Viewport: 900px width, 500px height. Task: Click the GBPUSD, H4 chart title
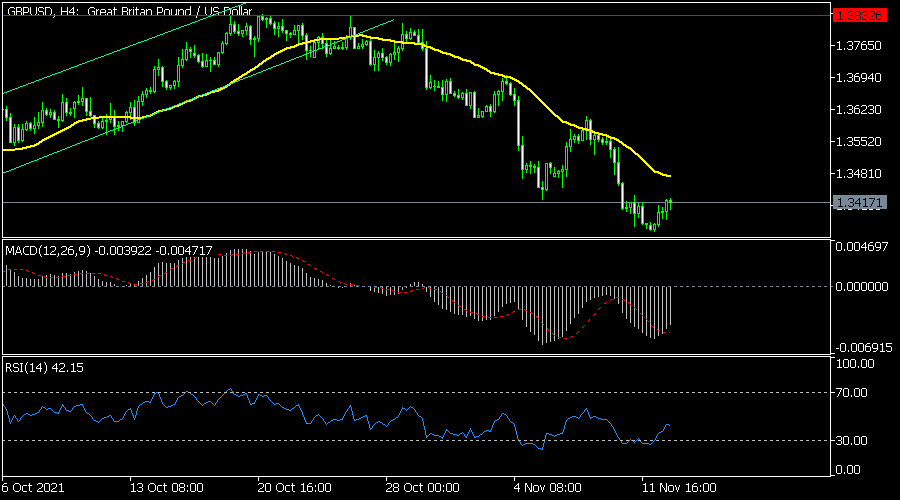(x=130, y=11)
